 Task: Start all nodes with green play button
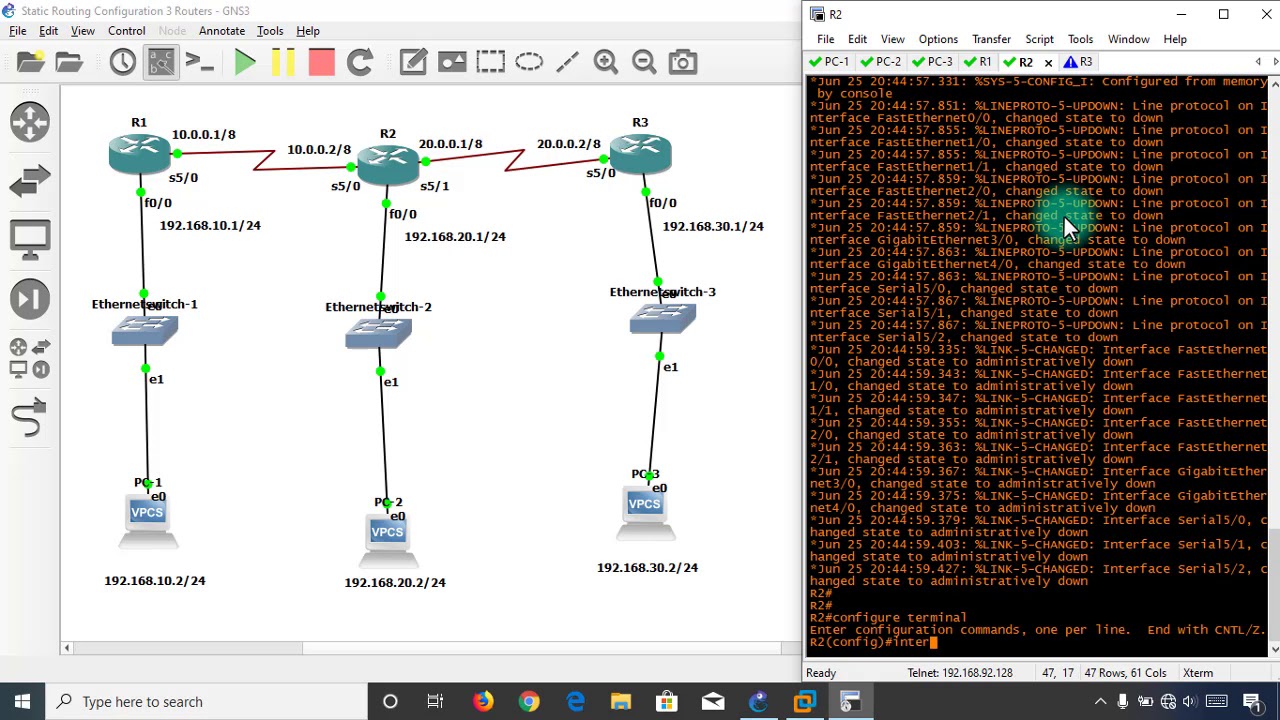(x=245, y=62)
